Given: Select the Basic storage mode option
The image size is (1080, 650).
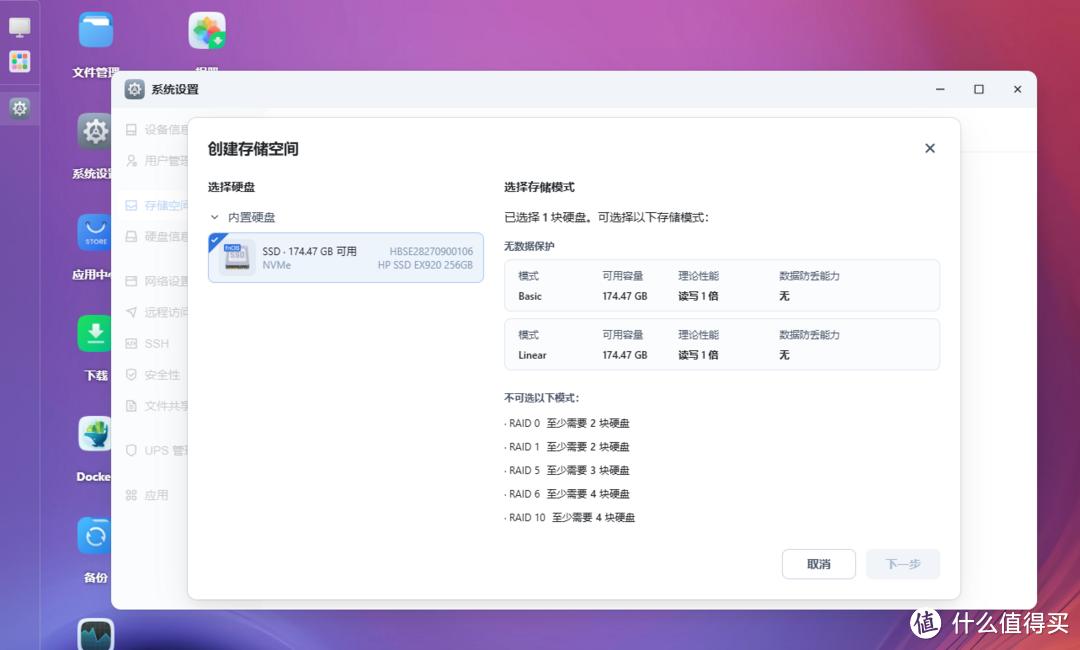Looking at the screenshot, I should tap(722, 286).
